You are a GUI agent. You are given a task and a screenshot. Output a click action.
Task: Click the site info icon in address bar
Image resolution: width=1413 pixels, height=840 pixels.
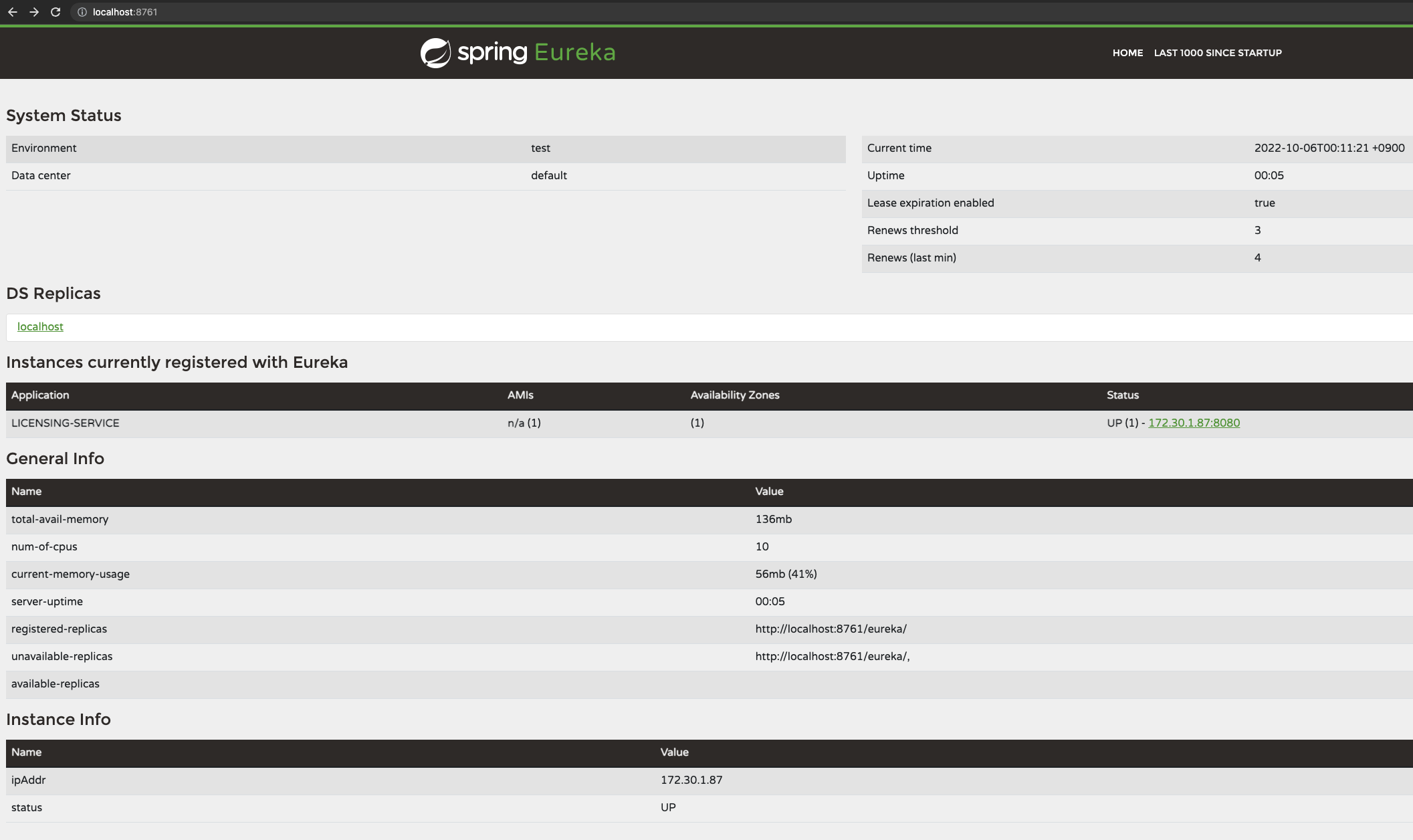point(82,12)
